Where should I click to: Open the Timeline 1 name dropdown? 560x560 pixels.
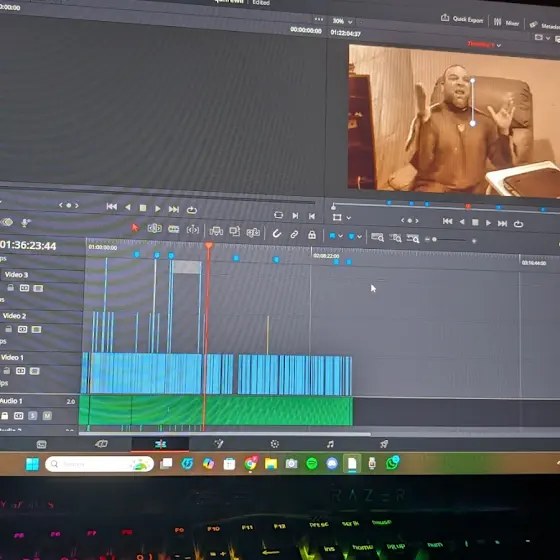(x=484, y=45)
